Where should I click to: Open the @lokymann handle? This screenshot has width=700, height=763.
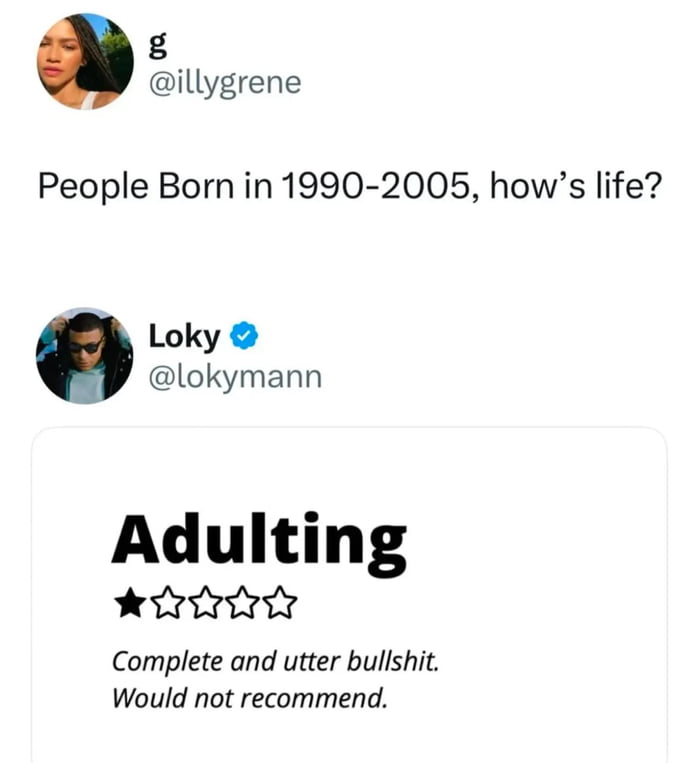pos(235,376)
